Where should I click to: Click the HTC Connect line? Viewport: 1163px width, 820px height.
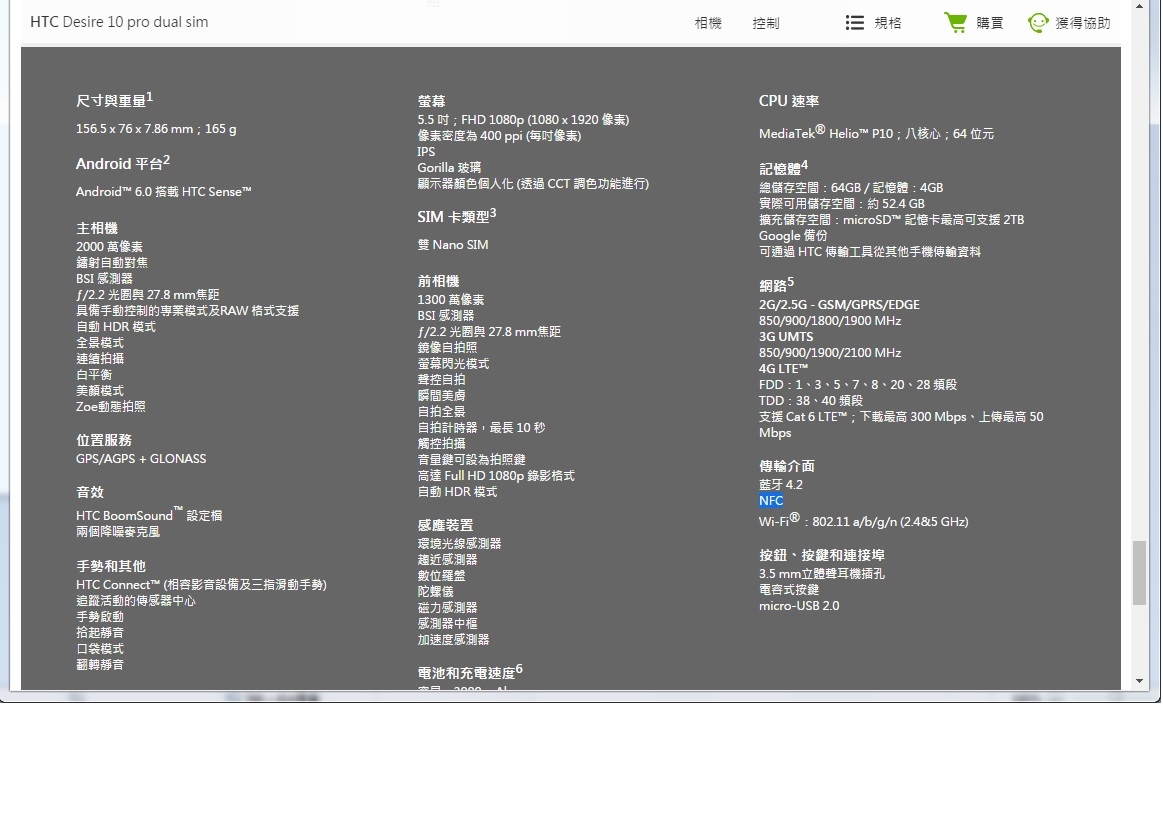click(201, 585)
